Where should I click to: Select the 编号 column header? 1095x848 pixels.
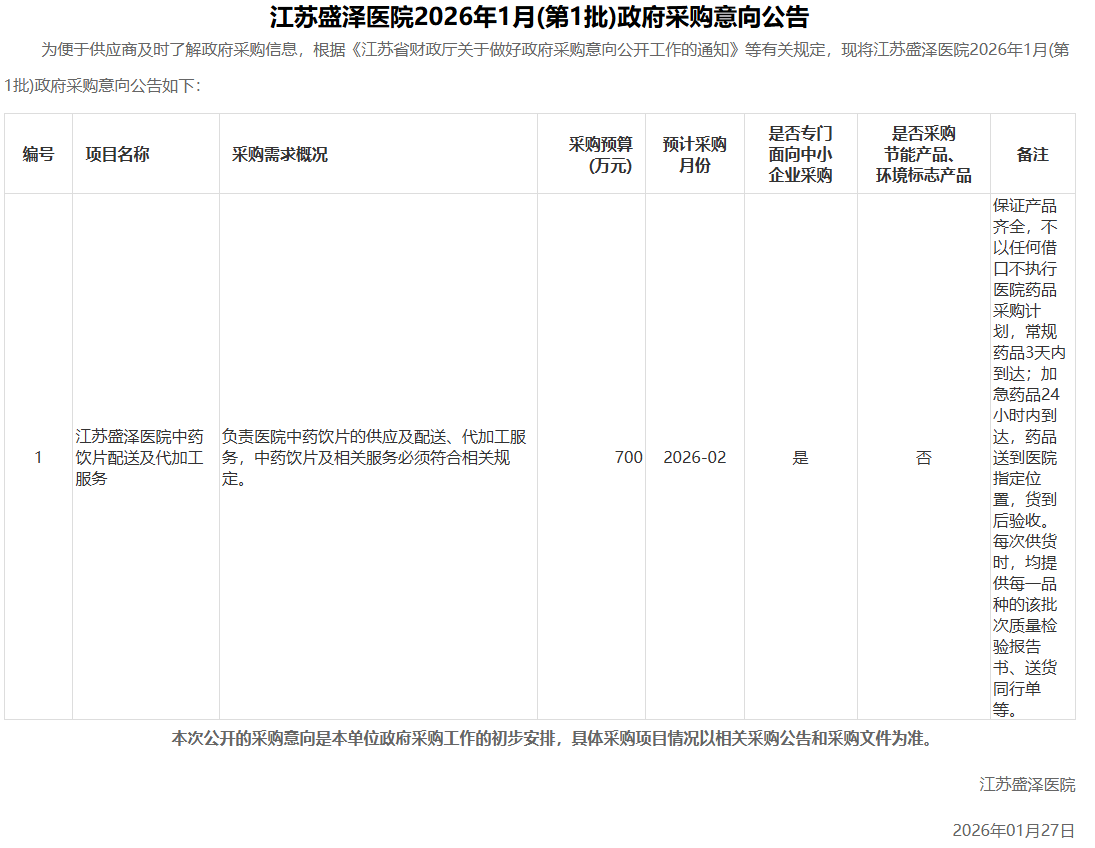coord(38,154)
